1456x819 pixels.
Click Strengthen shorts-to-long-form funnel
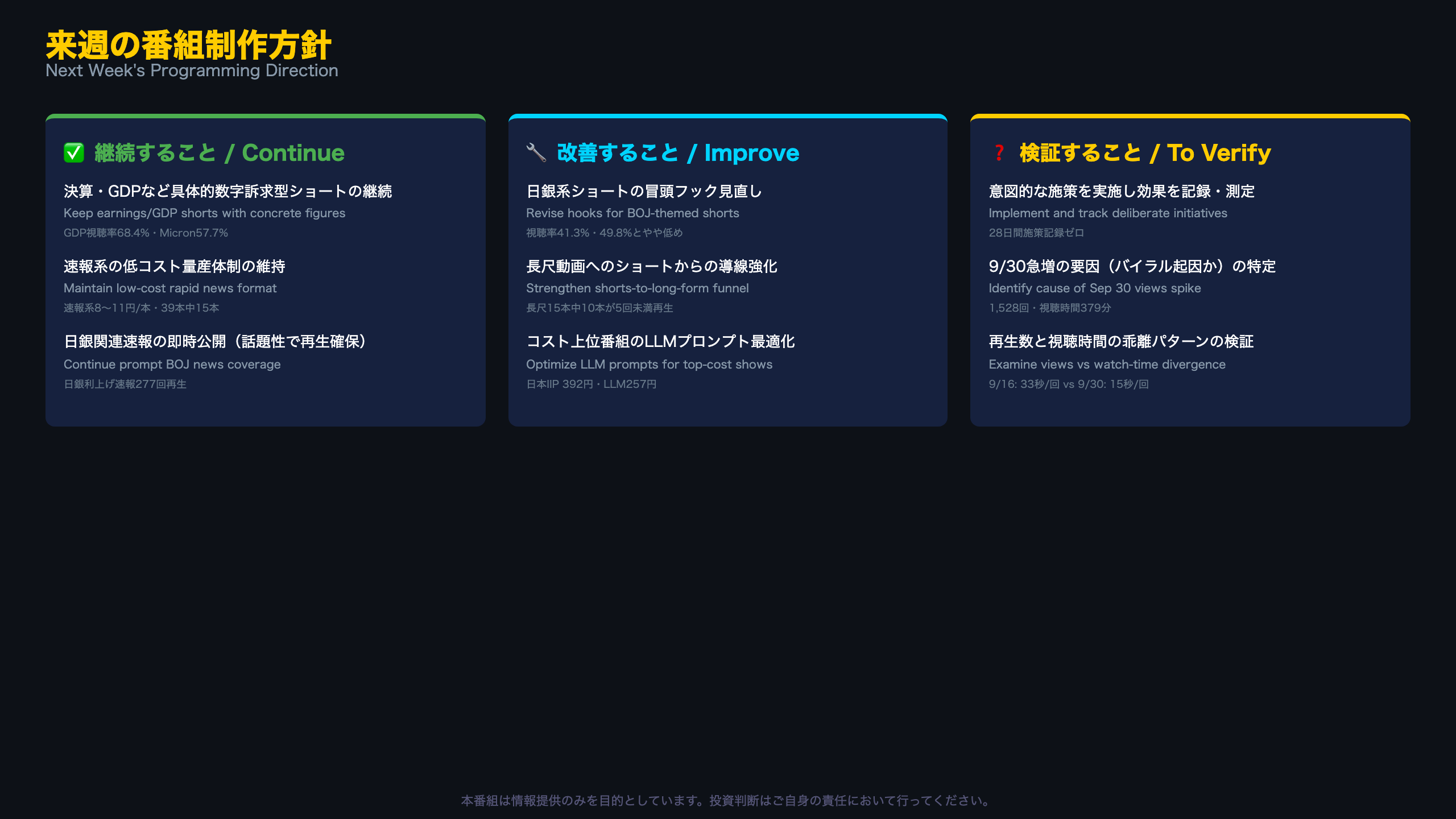[x=637, y=288]
